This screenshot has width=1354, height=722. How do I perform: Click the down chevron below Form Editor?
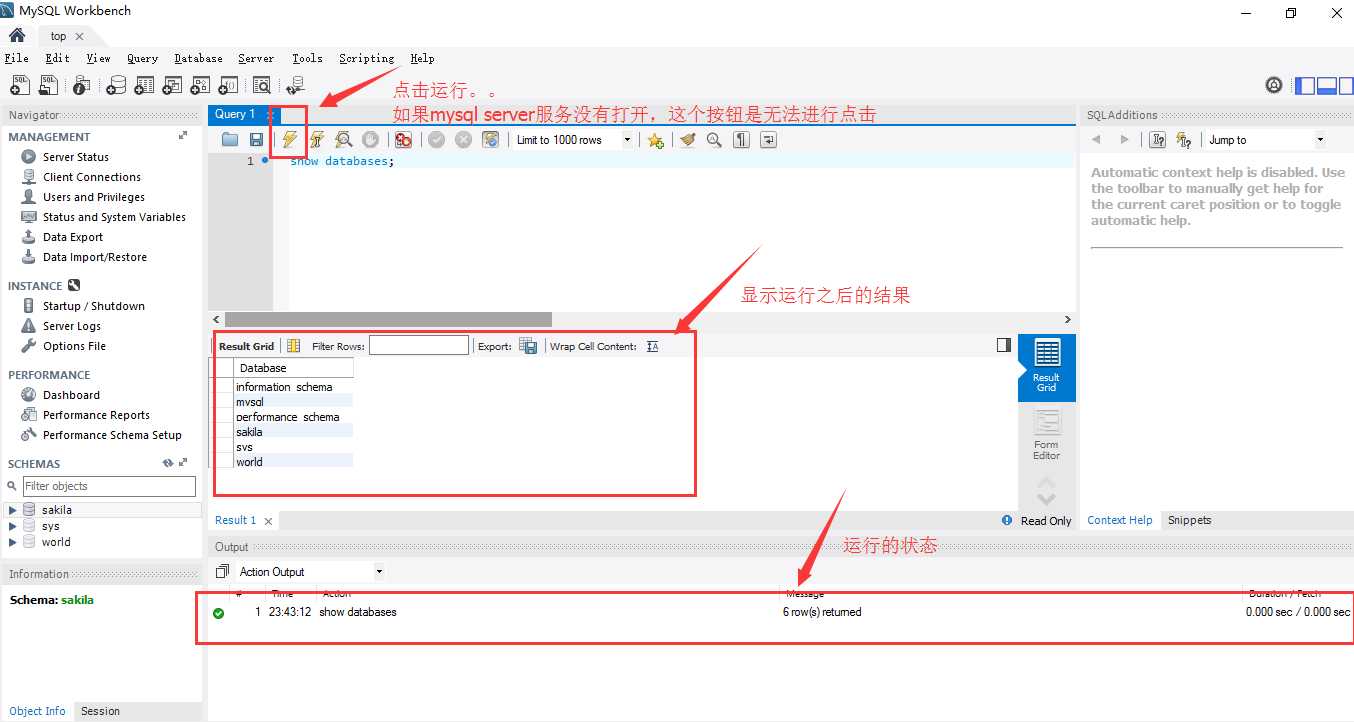(1046, 499)
